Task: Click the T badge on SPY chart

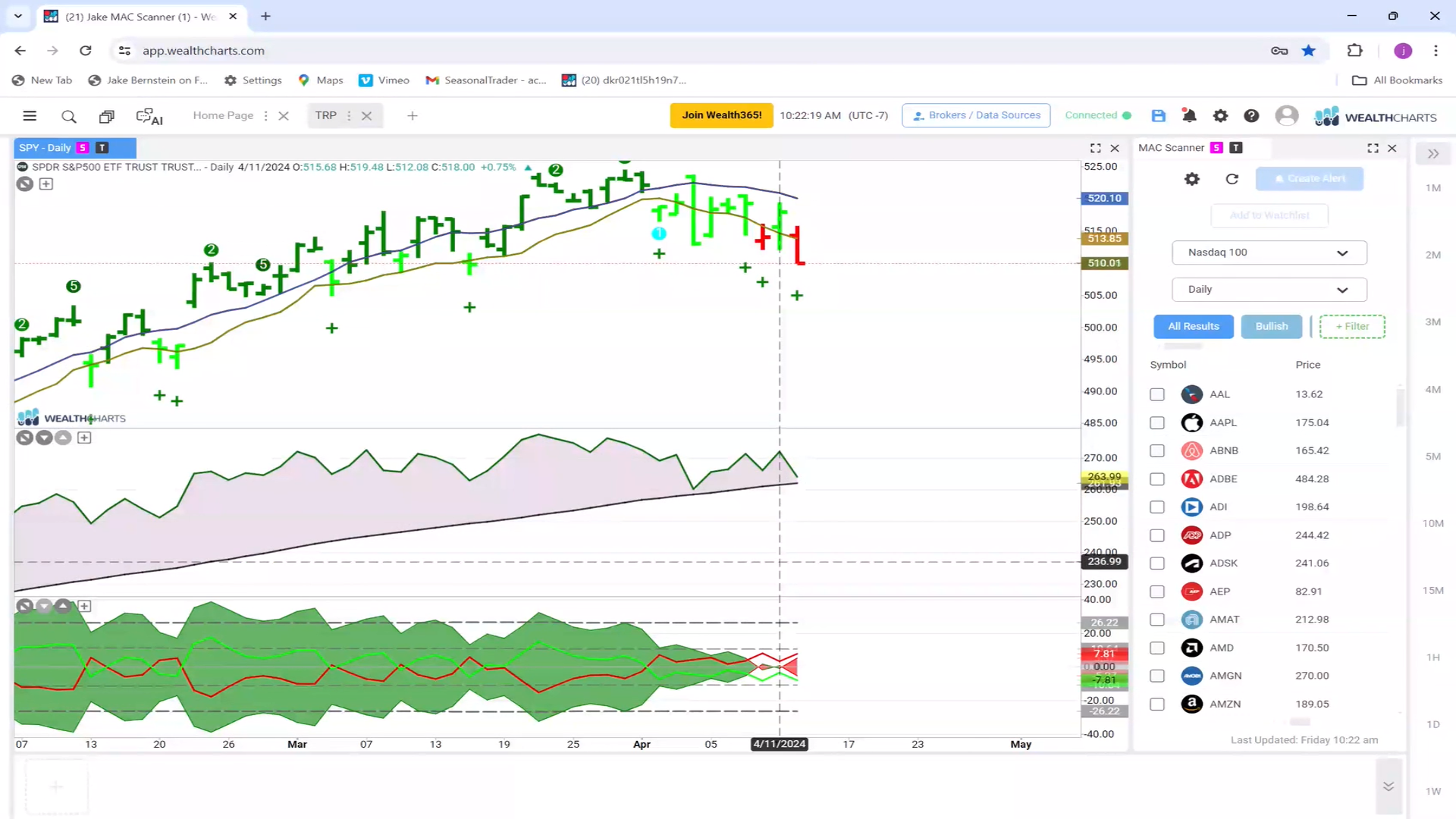Action: coord(102,148)
